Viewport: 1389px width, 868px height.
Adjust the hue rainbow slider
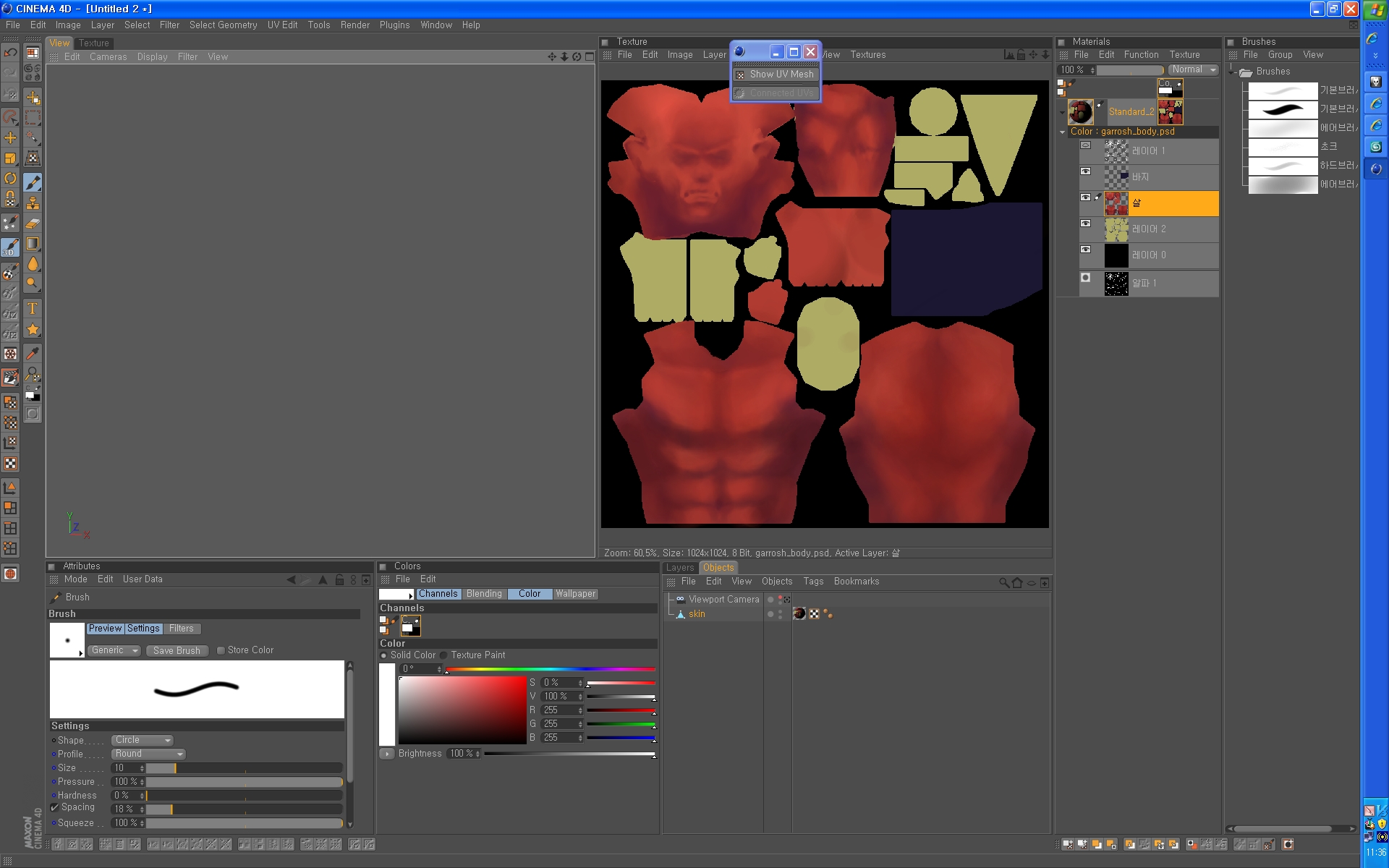(551, 670)
